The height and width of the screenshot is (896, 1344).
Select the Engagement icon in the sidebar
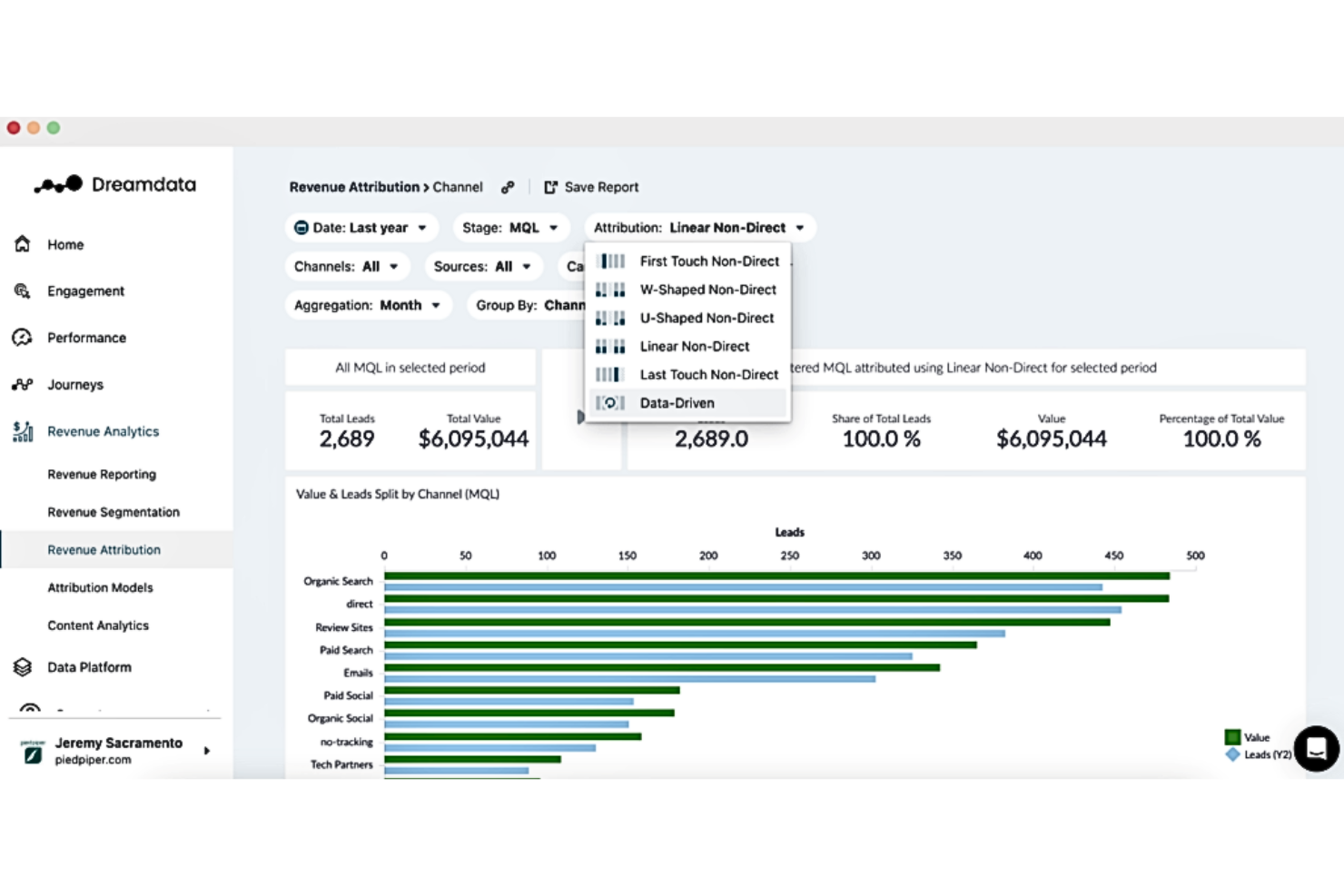click(x=22, y=290)
